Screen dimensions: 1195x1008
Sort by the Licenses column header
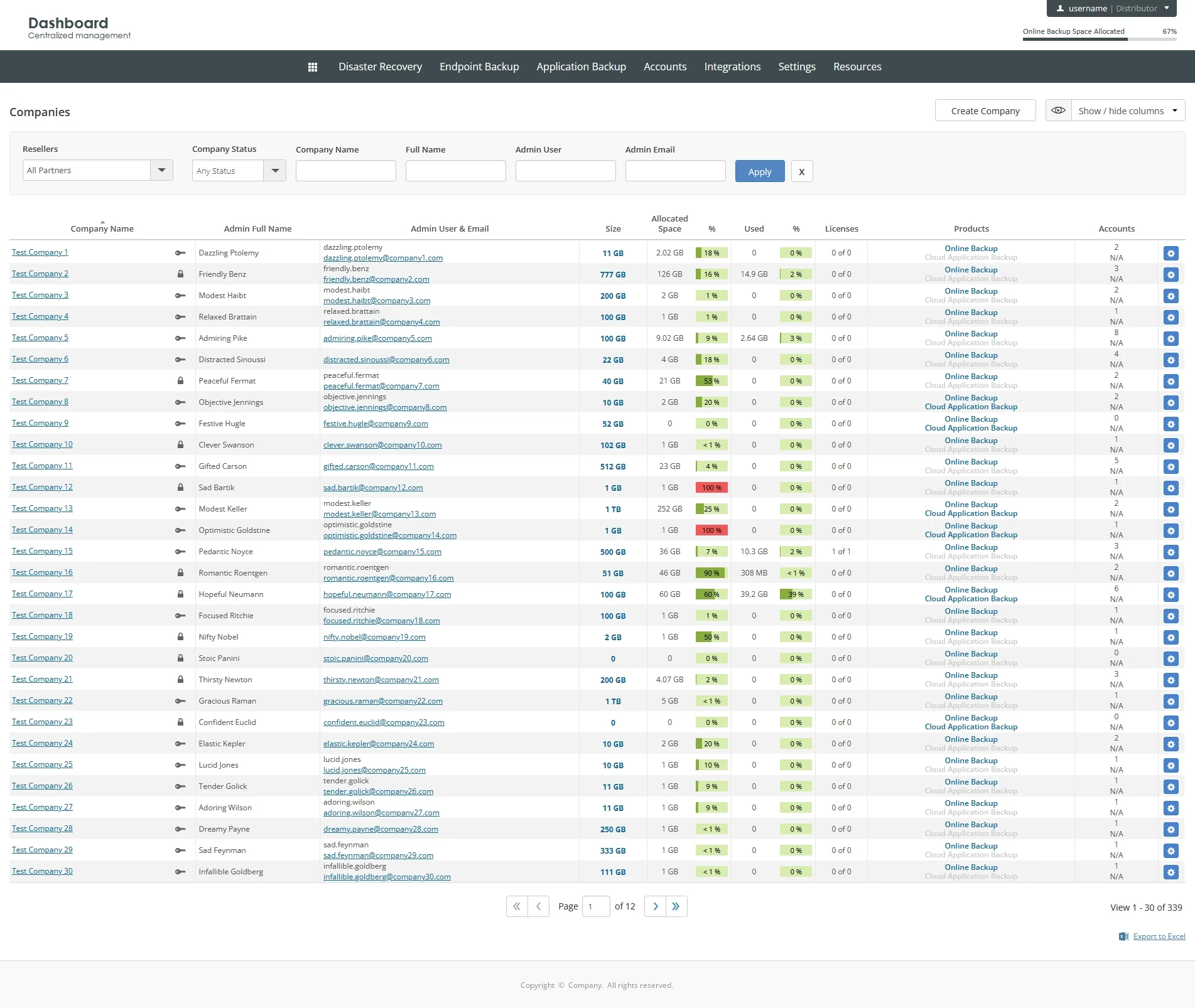point(841,228)
